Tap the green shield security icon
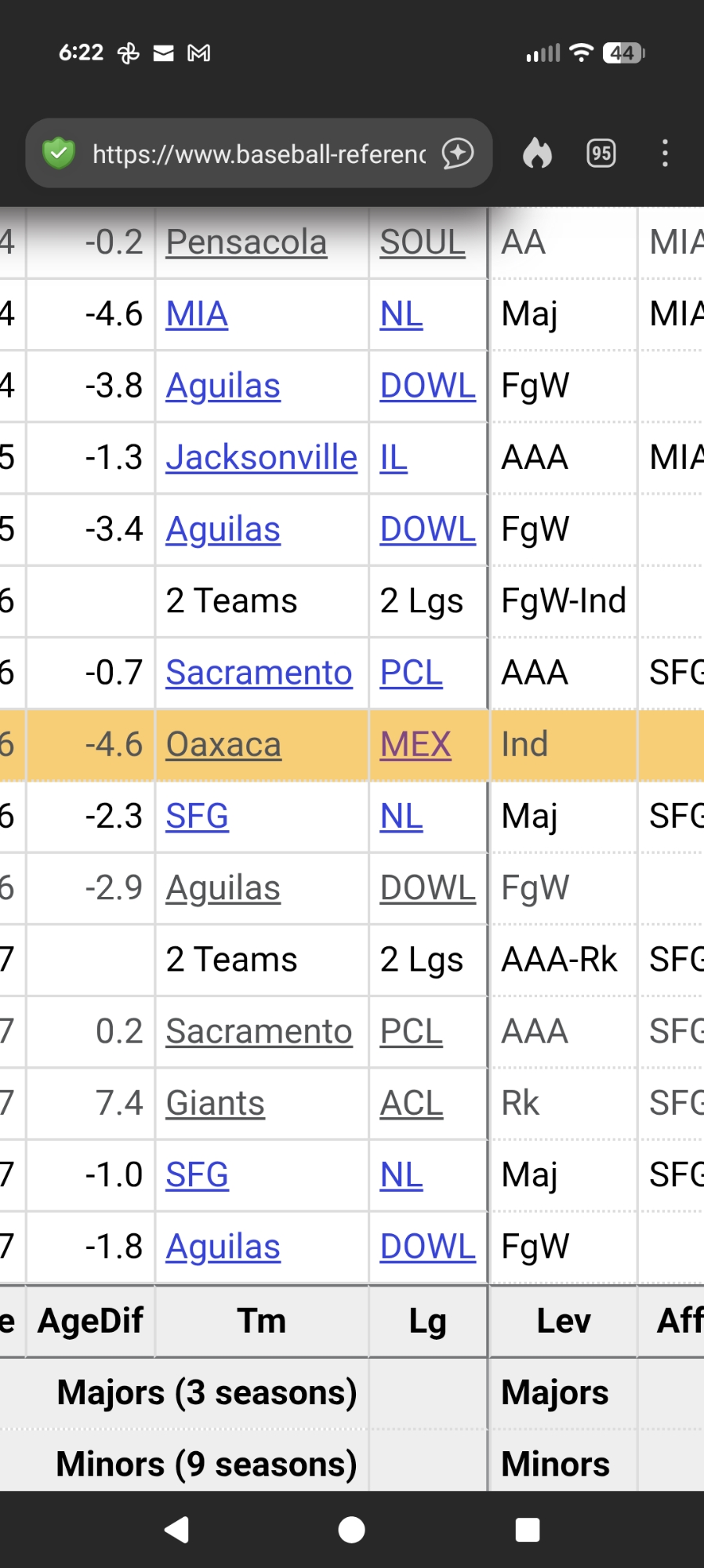 (59, 154)
